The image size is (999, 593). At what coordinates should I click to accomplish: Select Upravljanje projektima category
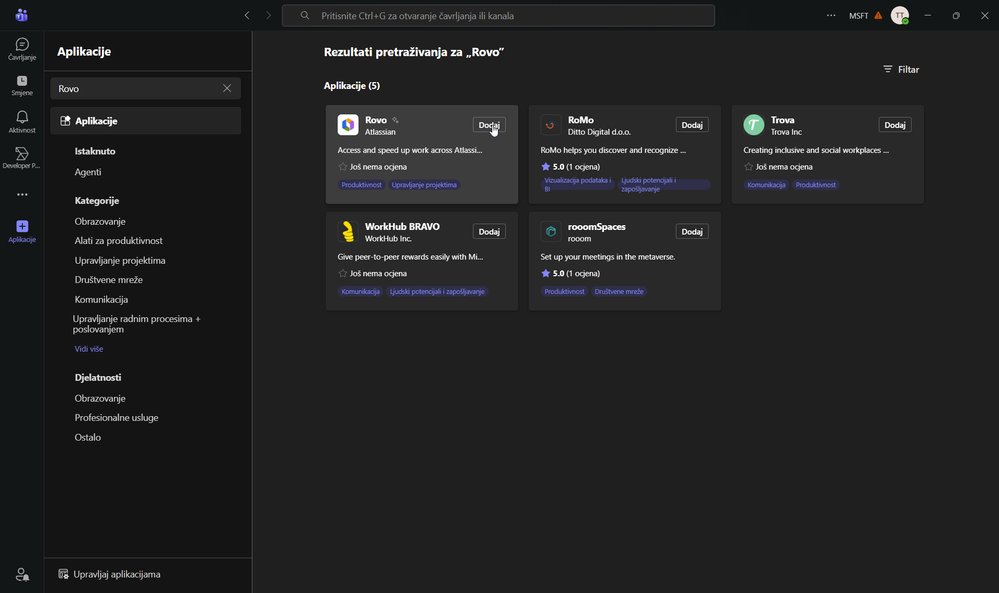[x=120, y=261]
